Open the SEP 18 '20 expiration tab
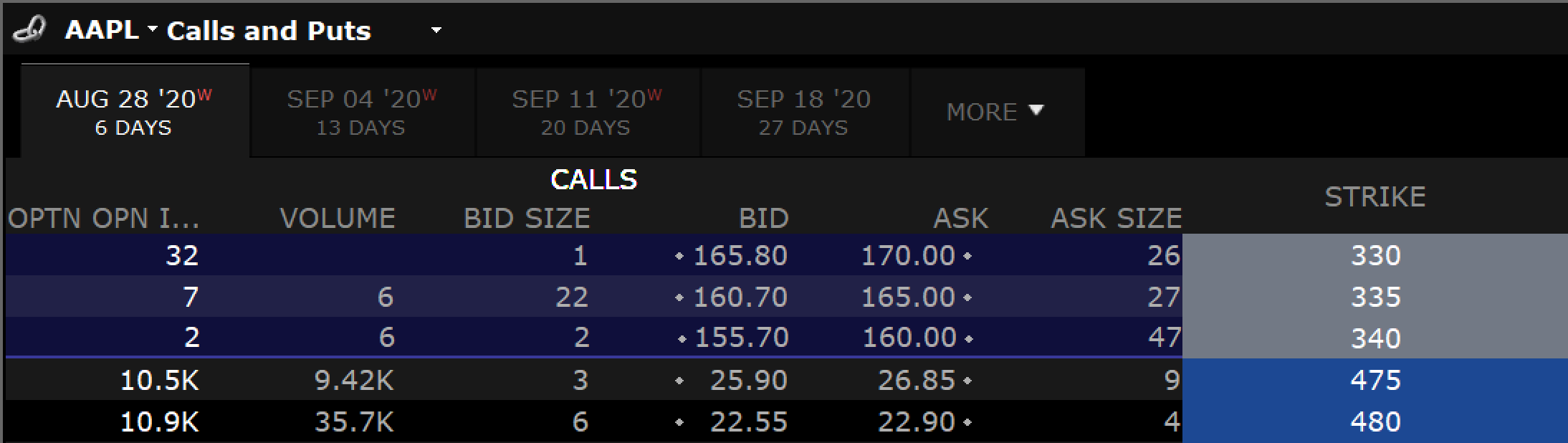 (x=803, y=112)
